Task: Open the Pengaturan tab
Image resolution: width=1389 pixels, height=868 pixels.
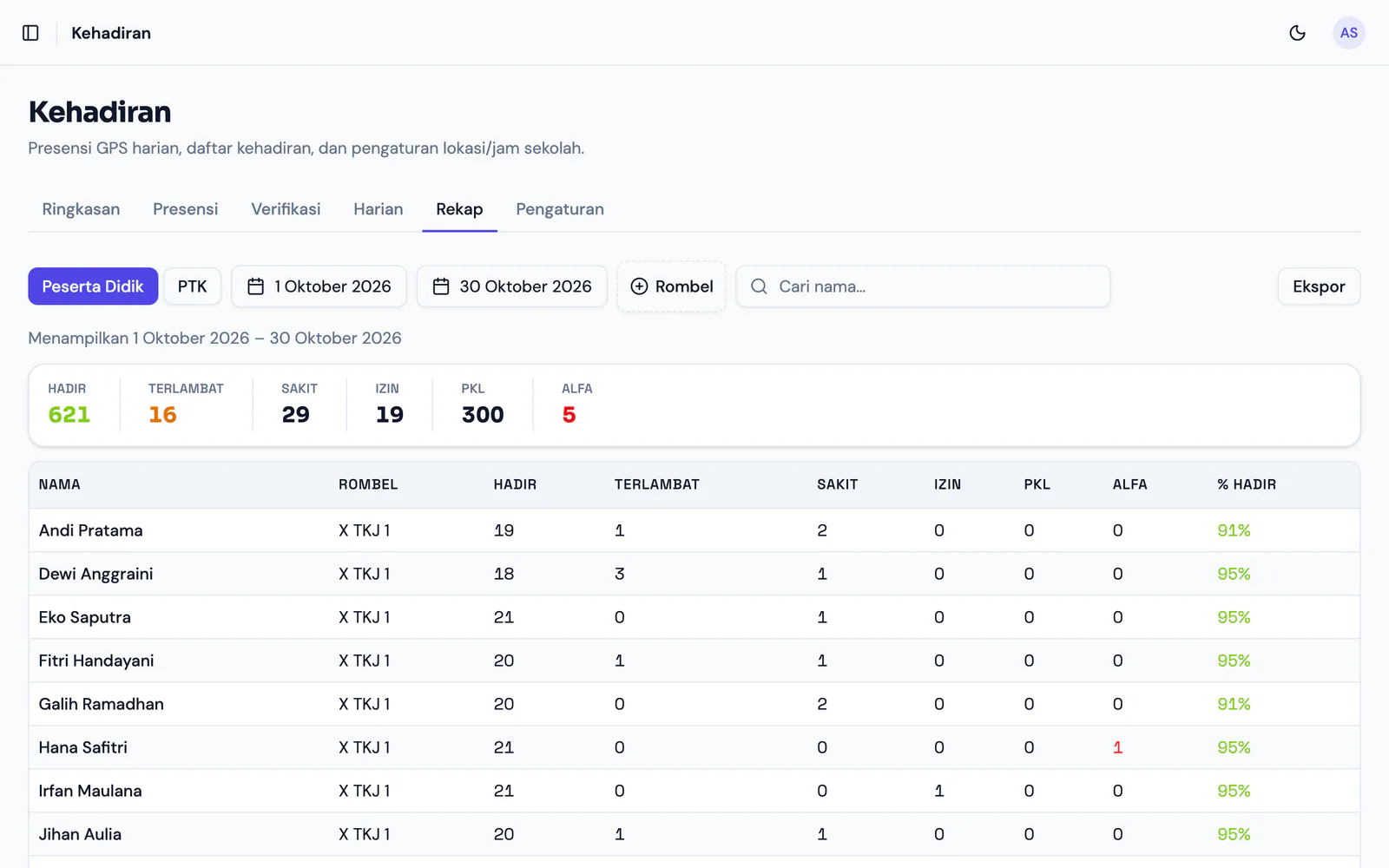Action: click(x=560, y=209)
